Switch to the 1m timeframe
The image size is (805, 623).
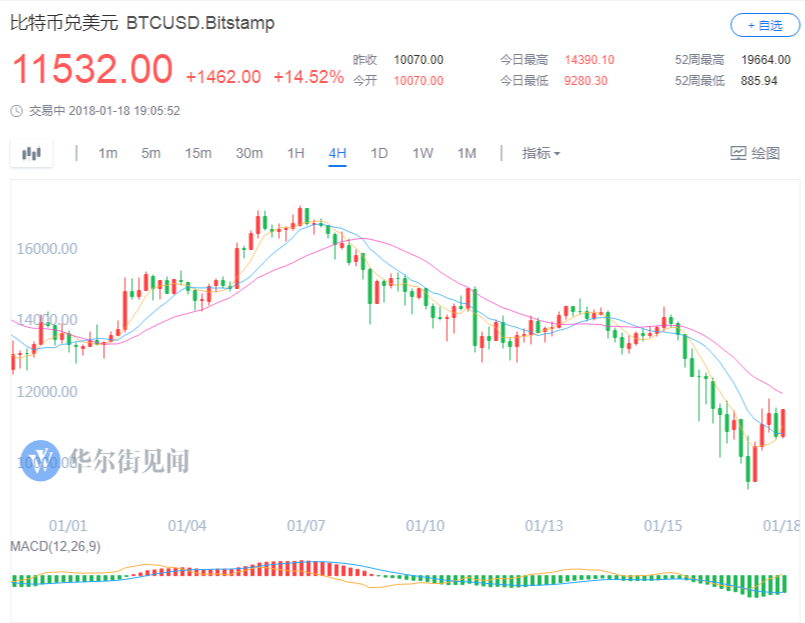pyautogui.click(x=108, y=153)
